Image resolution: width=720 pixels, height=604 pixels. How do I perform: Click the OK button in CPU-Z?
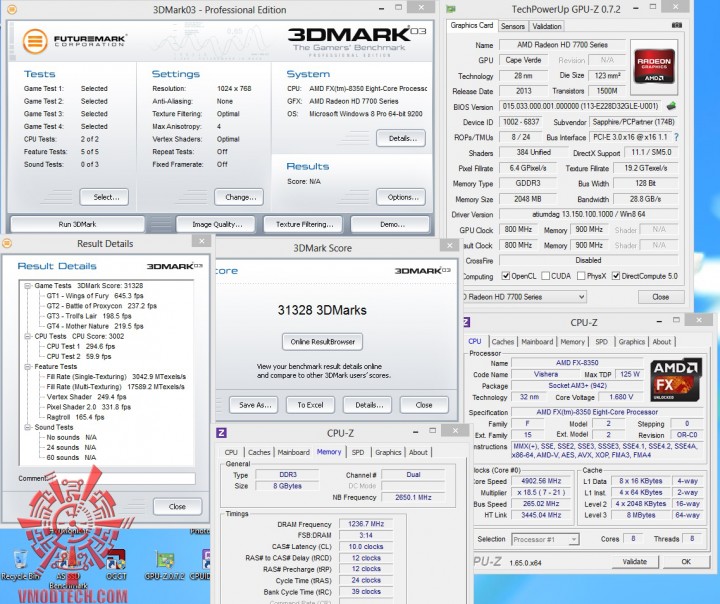coord(686,562)
